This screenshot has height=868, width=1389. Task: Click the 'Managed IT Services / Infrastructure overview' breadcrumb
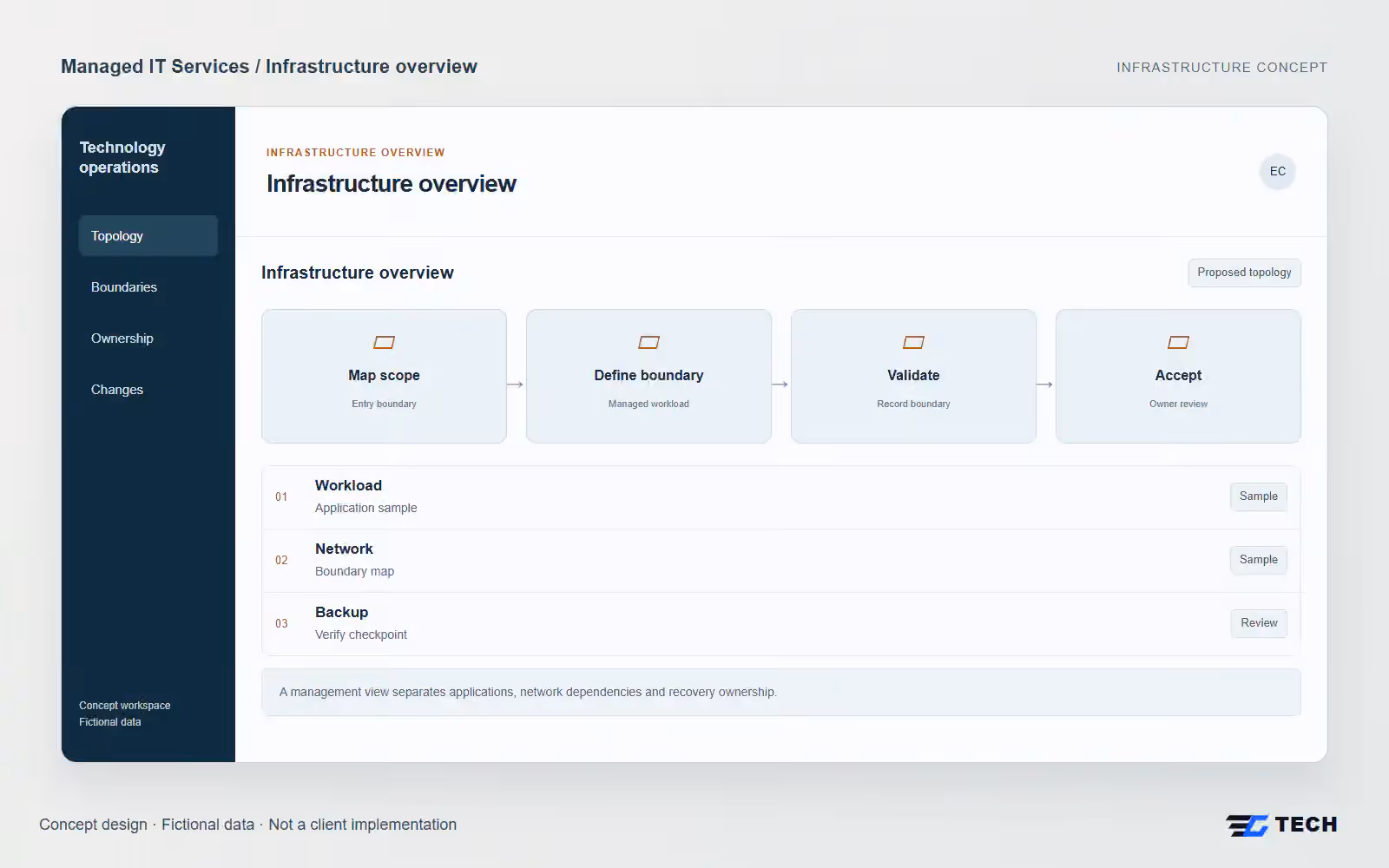[x=269, y=67]
